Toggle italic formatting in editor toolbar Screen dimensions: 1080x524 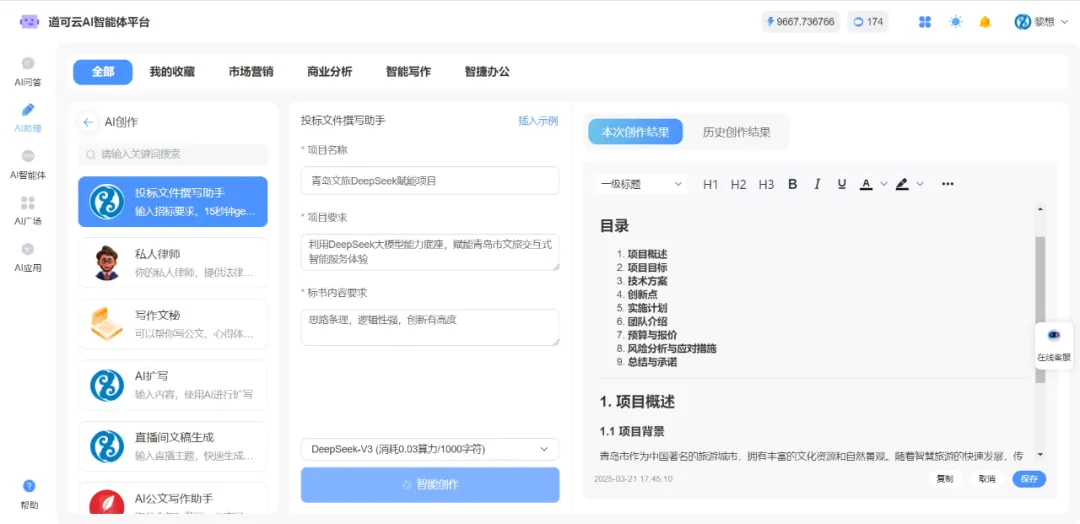pyautogui.click(x=817, y=184)
